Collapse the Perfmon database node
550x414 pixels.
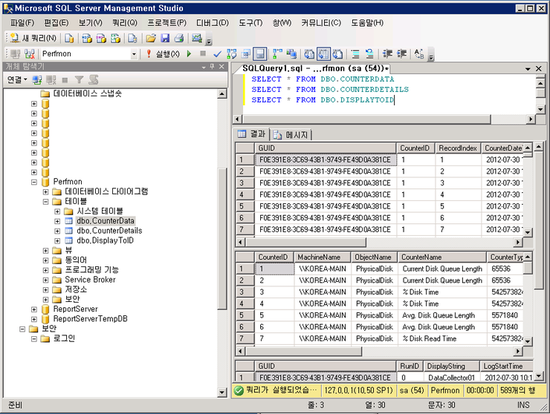[34, 182]
